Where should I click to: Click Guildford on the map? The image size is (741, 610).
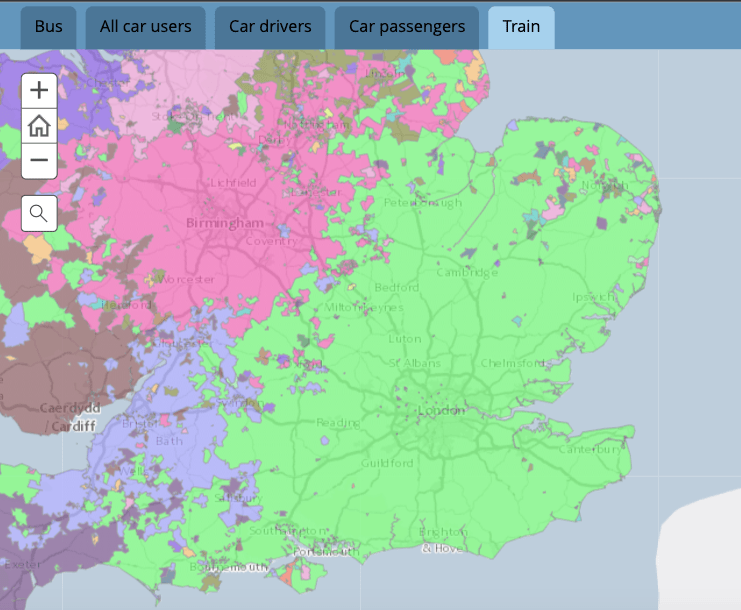pos(387,464)
